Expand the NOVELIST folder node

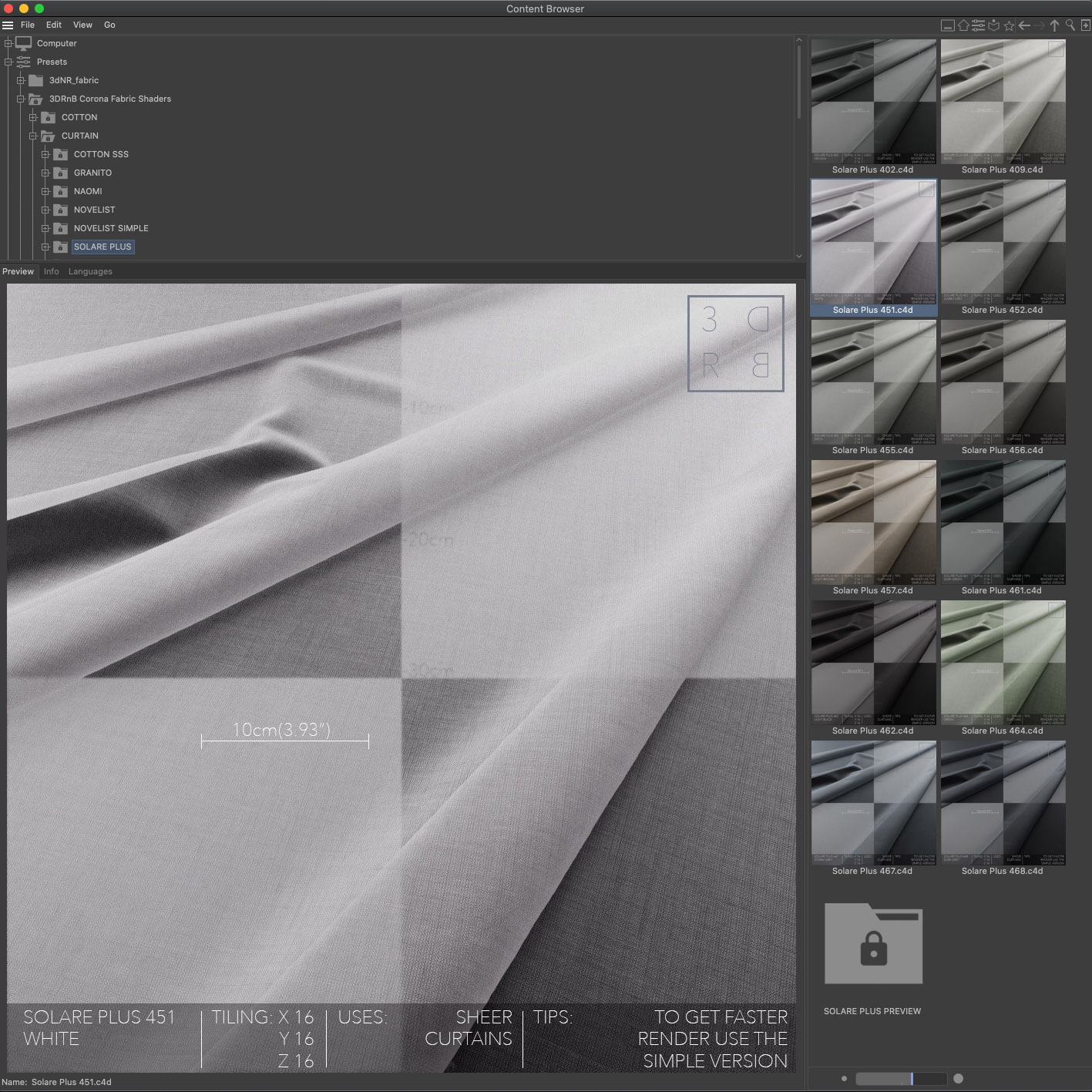pos(45,210)
